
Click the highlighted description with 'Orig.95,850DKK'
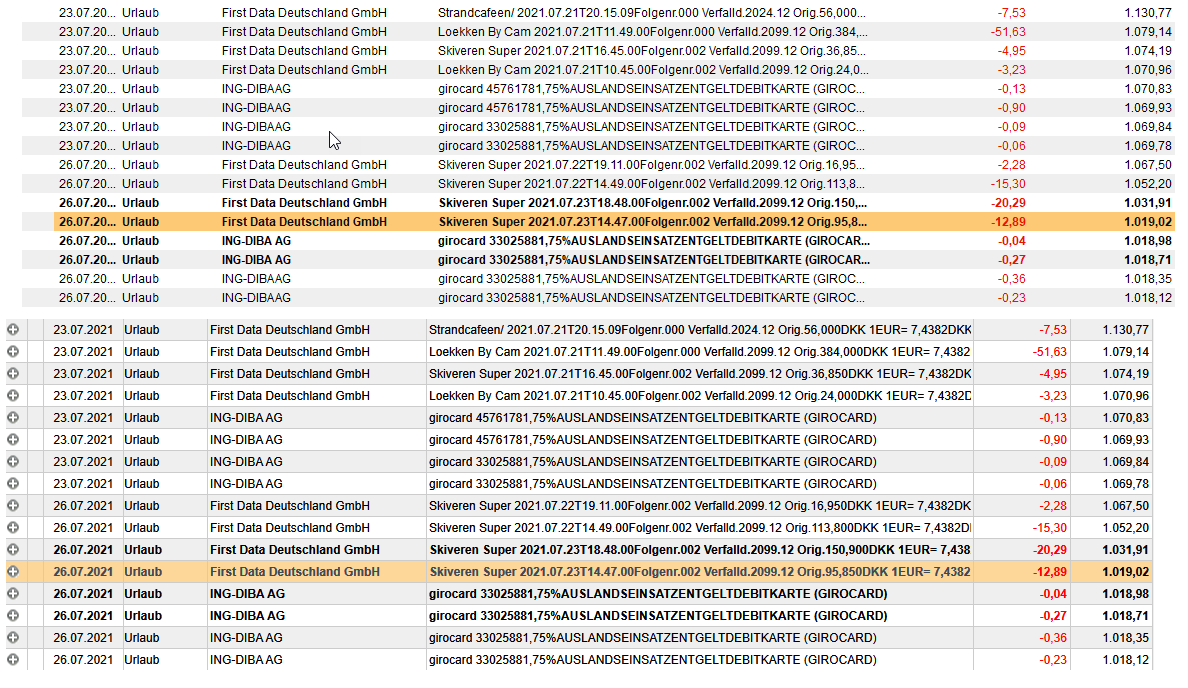click(x=700, y=571)
